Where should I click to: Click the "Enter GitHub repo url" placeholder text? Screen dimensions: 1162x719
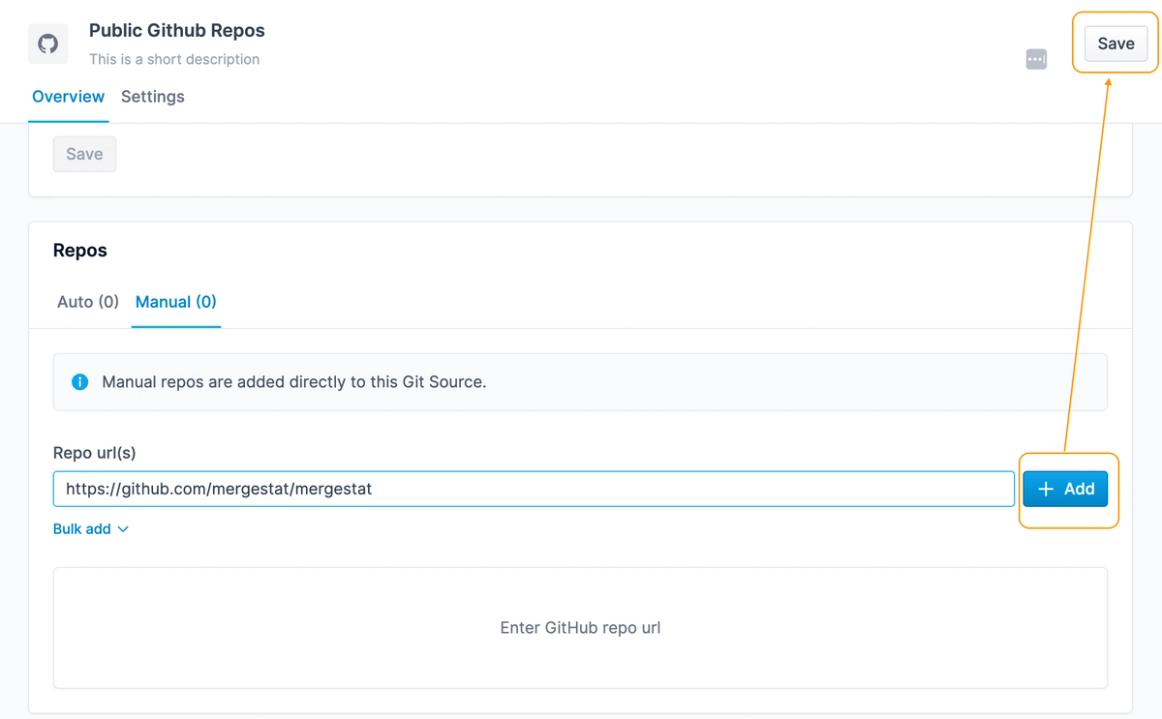(580, 628)
